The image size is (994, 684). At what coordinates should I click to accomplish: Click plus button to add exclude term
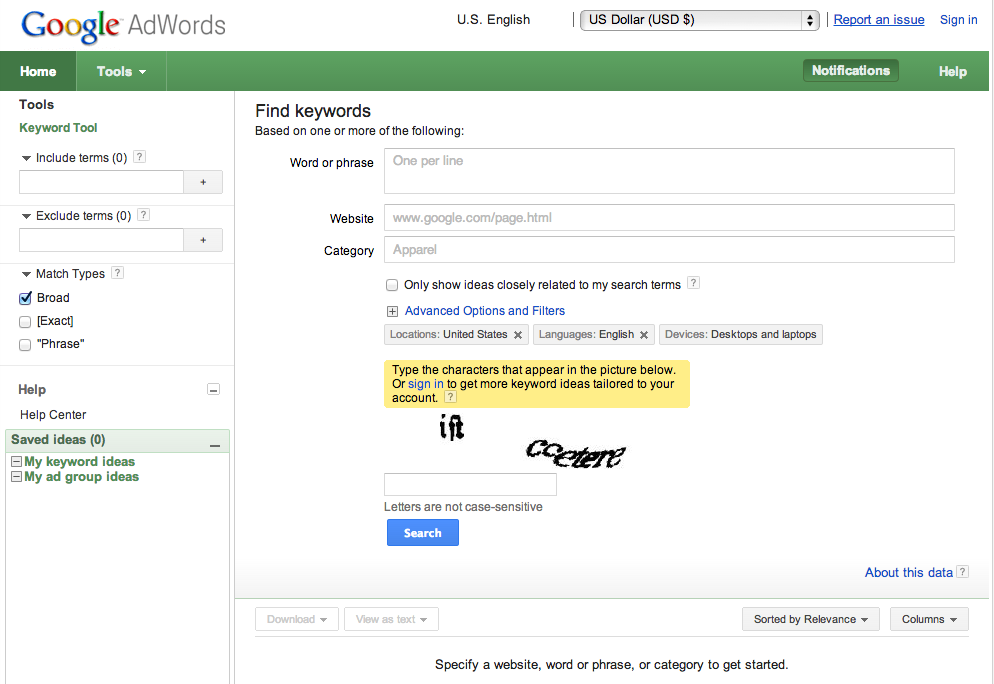(203, 240)
